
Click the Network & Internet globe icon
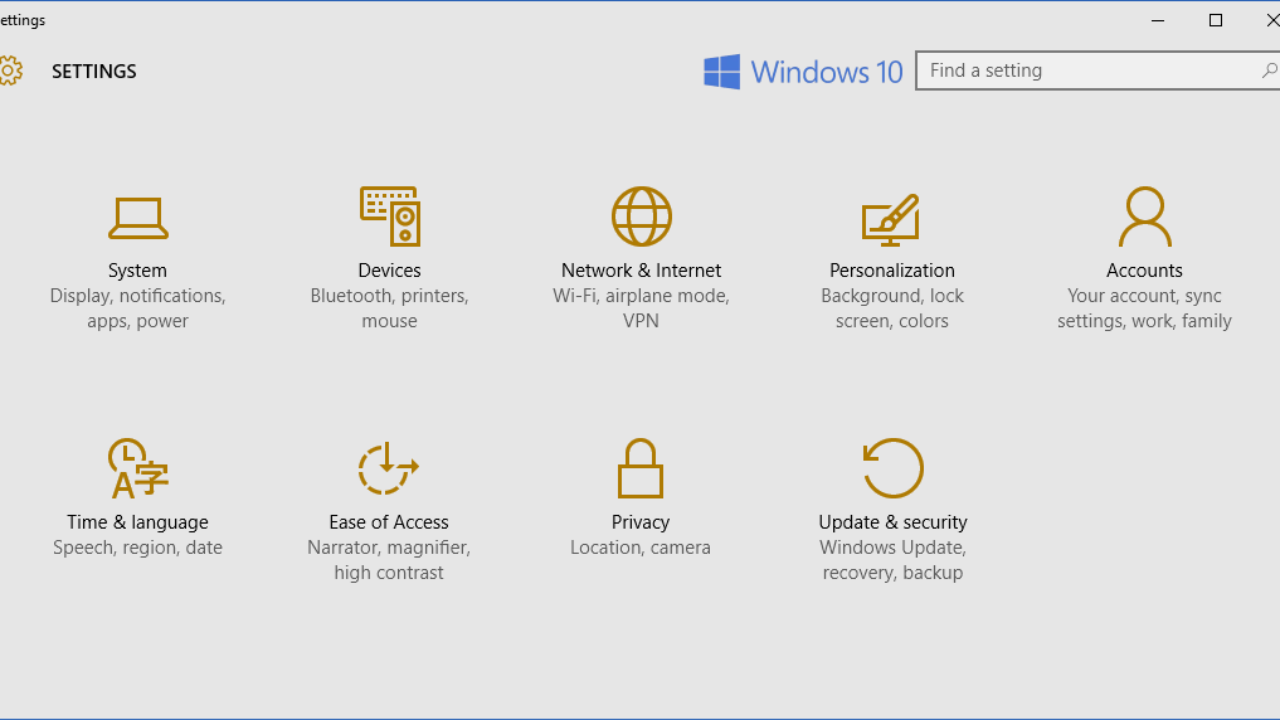tap(641, 216)
